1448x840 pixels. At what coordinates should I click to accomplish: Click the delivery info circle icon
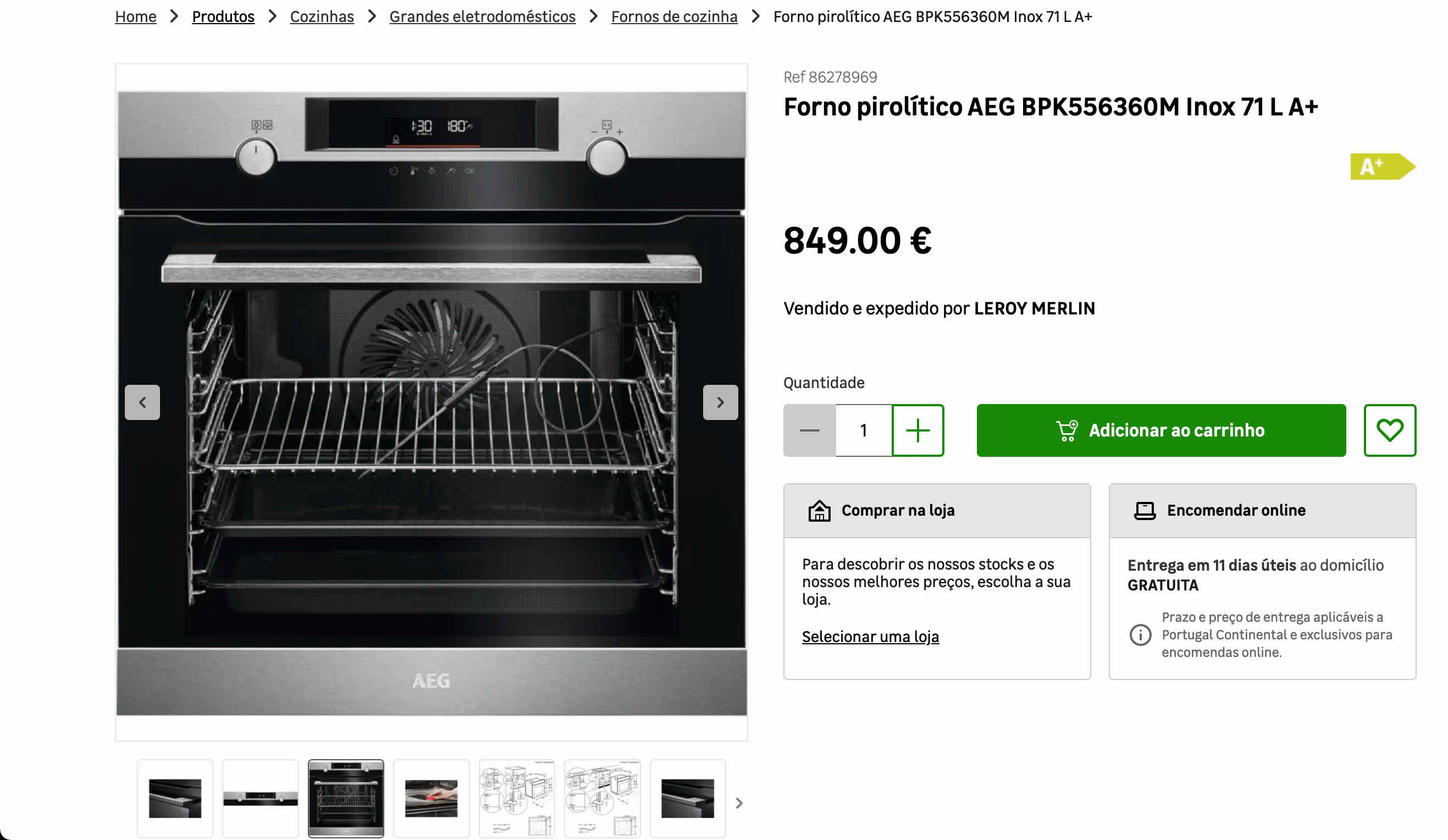[x=1140, y=635]
